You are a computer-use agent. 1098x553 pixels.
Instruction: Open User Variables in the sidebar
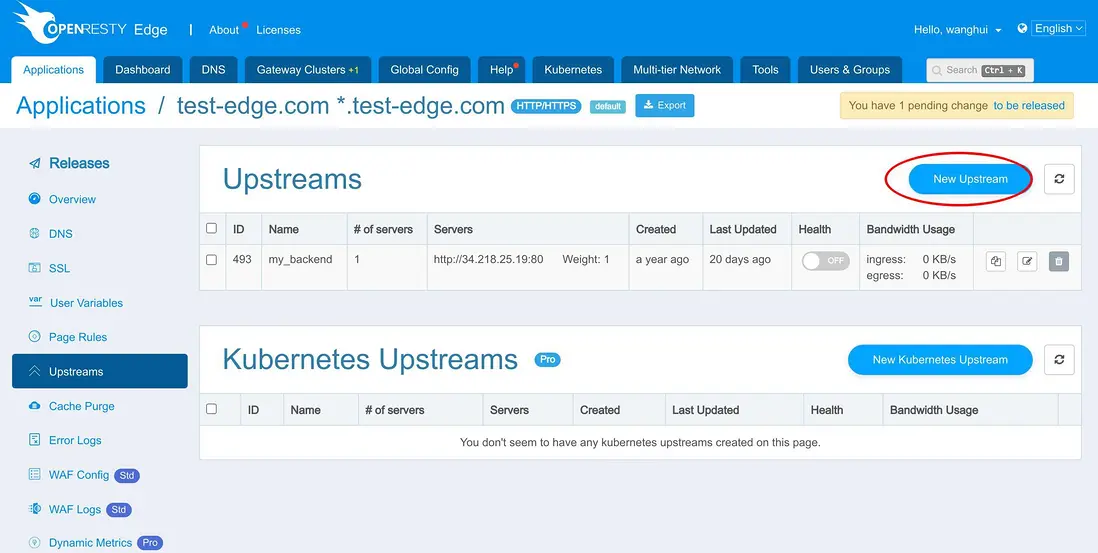[x=86, y=302]
